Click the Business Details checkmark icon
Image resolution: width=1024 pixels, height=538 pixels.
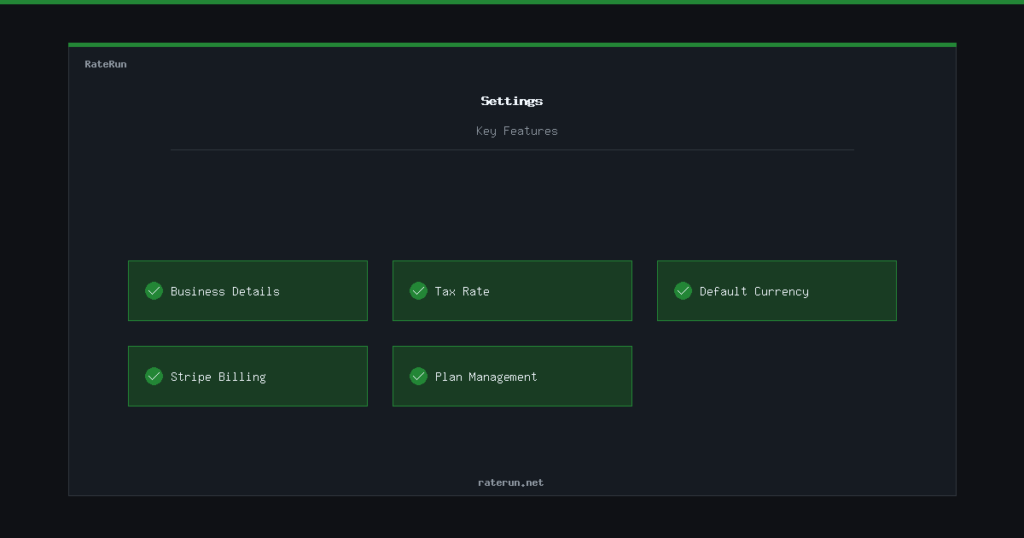tap(154, 291)
